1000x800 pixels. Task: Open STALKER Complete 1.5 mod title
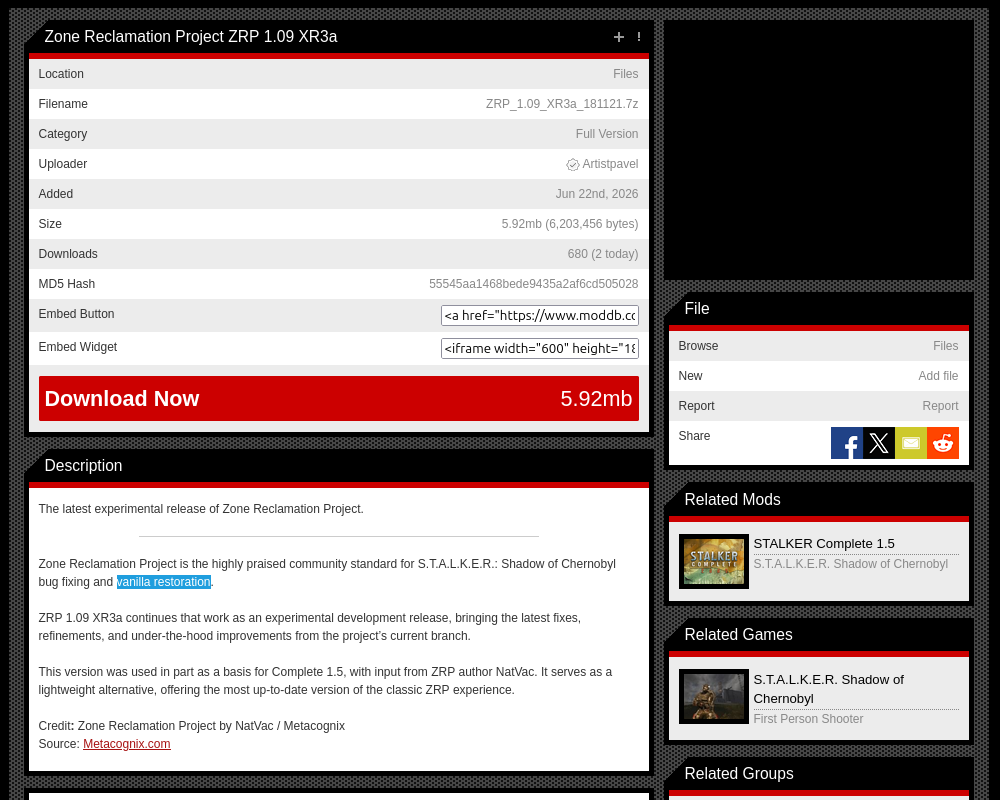tap(823, 544)
